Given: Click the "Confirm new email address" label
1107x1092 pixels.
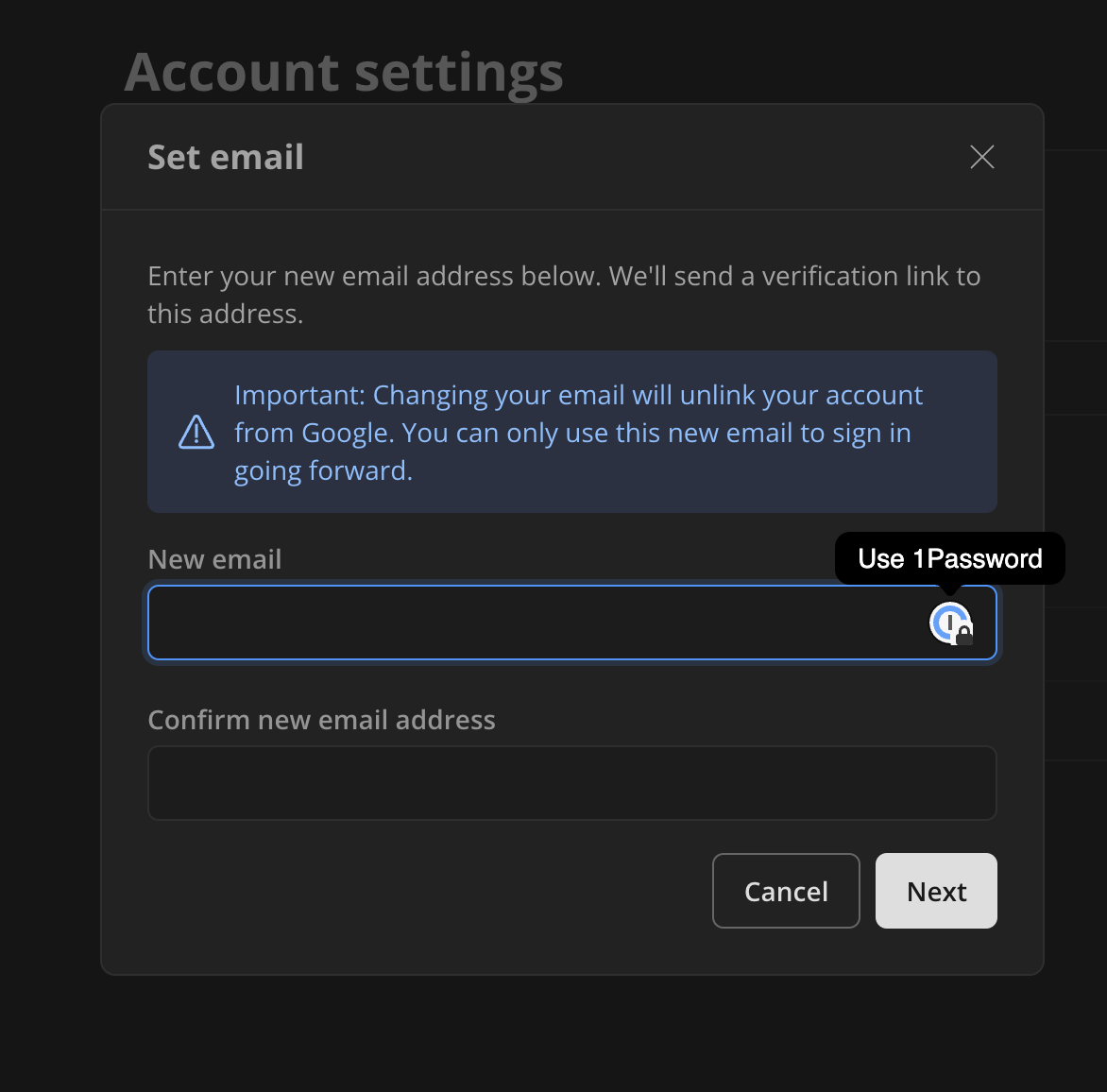Looking at the screenshot, I should [321, 720].
